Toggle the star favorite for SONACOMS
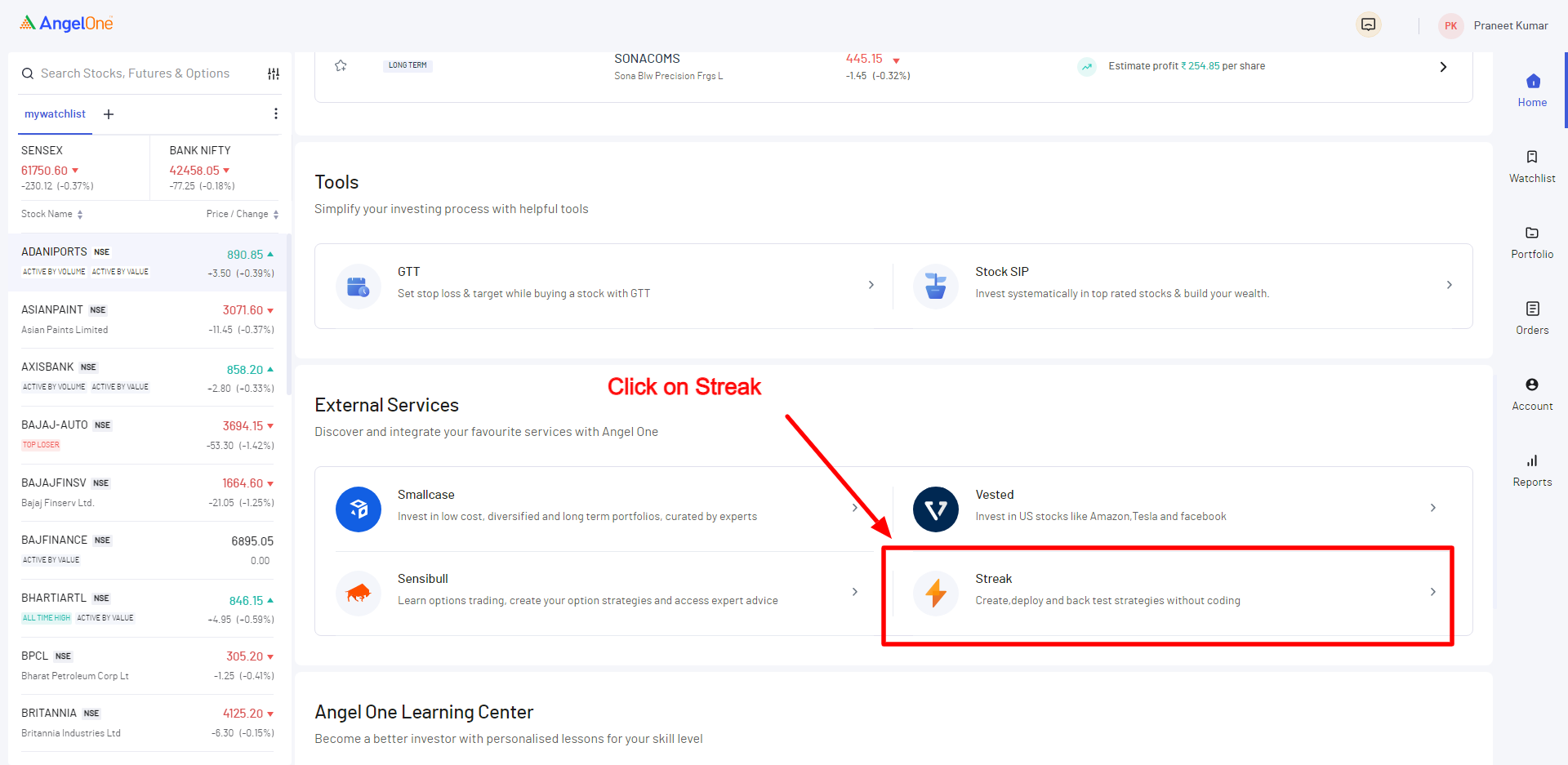 click(341, 66)
